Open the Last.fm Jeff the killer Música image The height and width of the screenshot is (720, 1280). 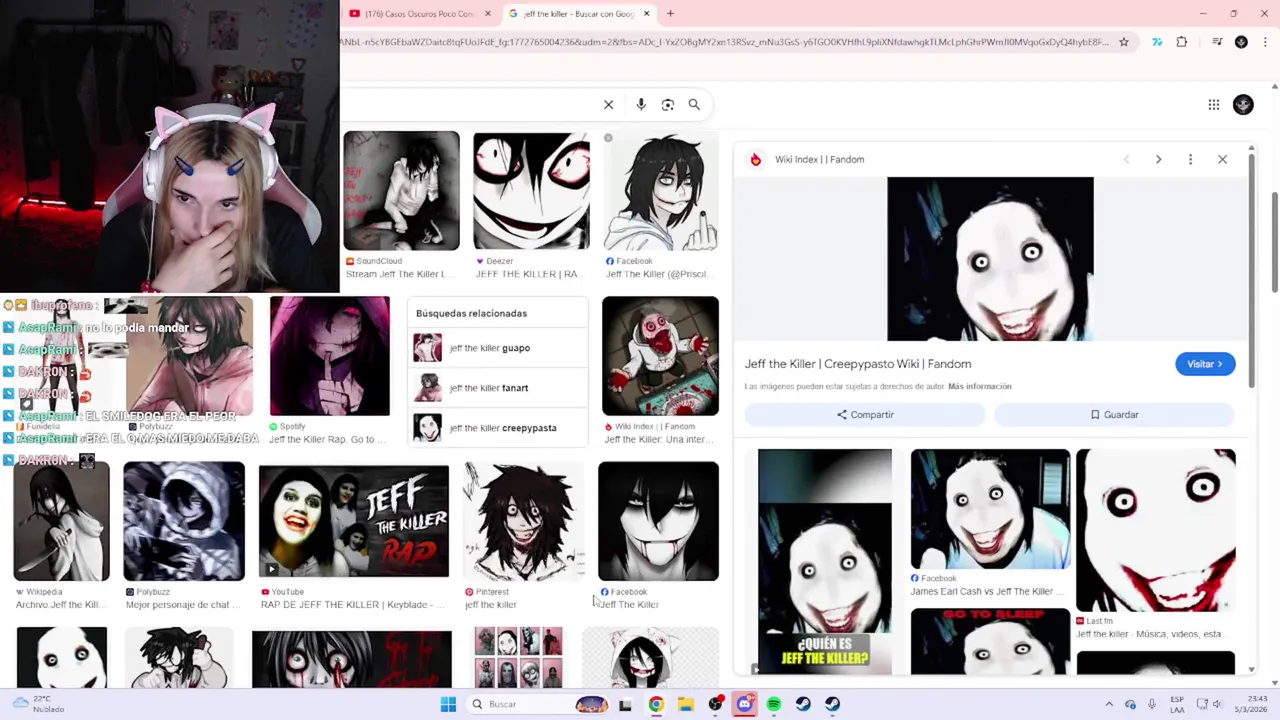tap(1156, 530)
